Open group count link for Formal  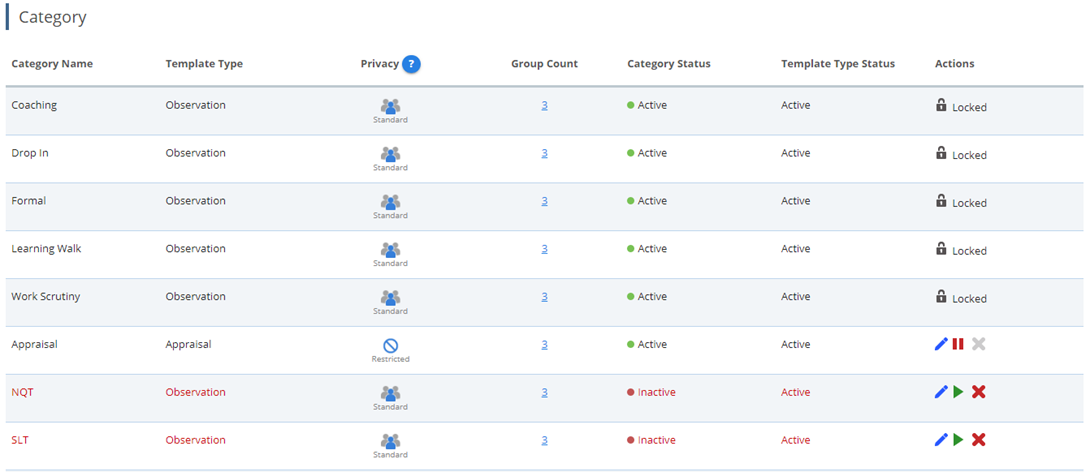[544, 201]
